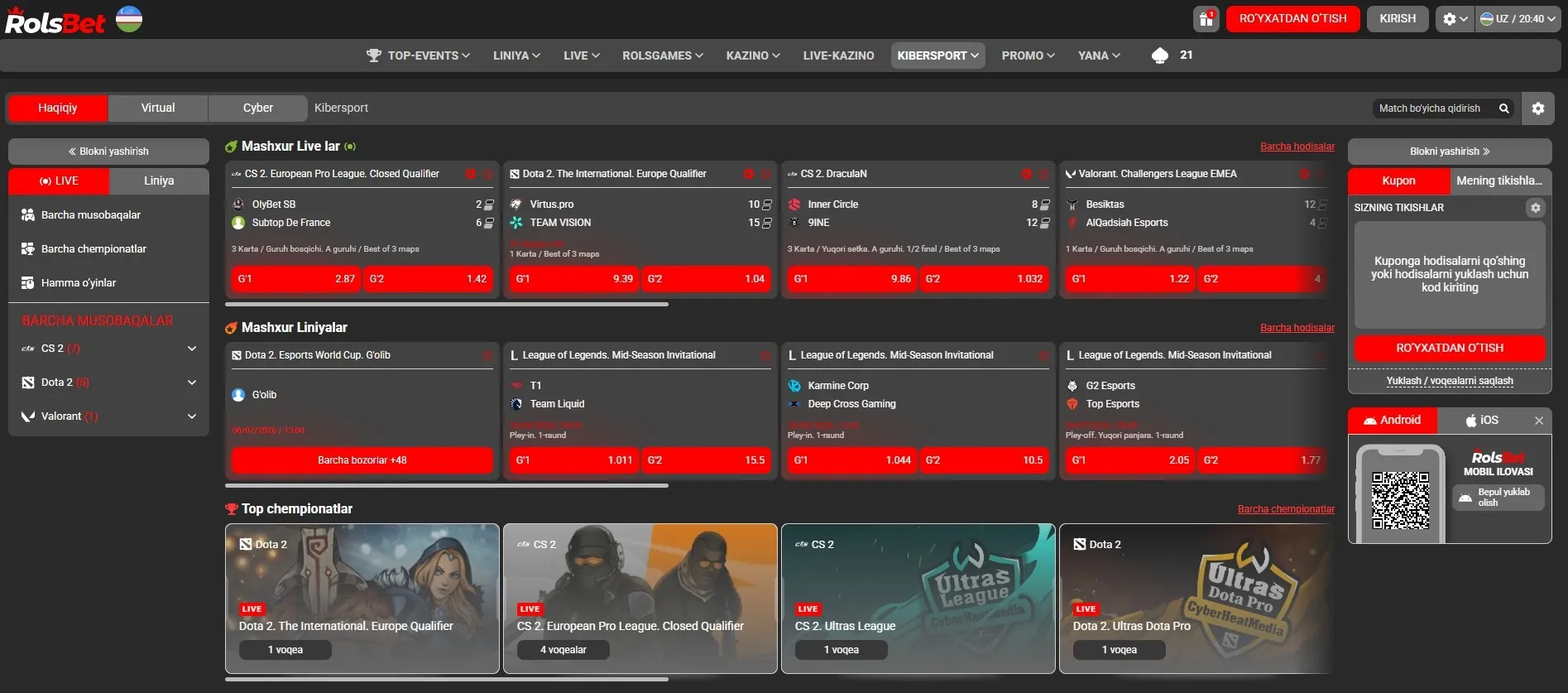Click the Team Liquid team logo
This screenshot has height=693, width=1568.
516,404
